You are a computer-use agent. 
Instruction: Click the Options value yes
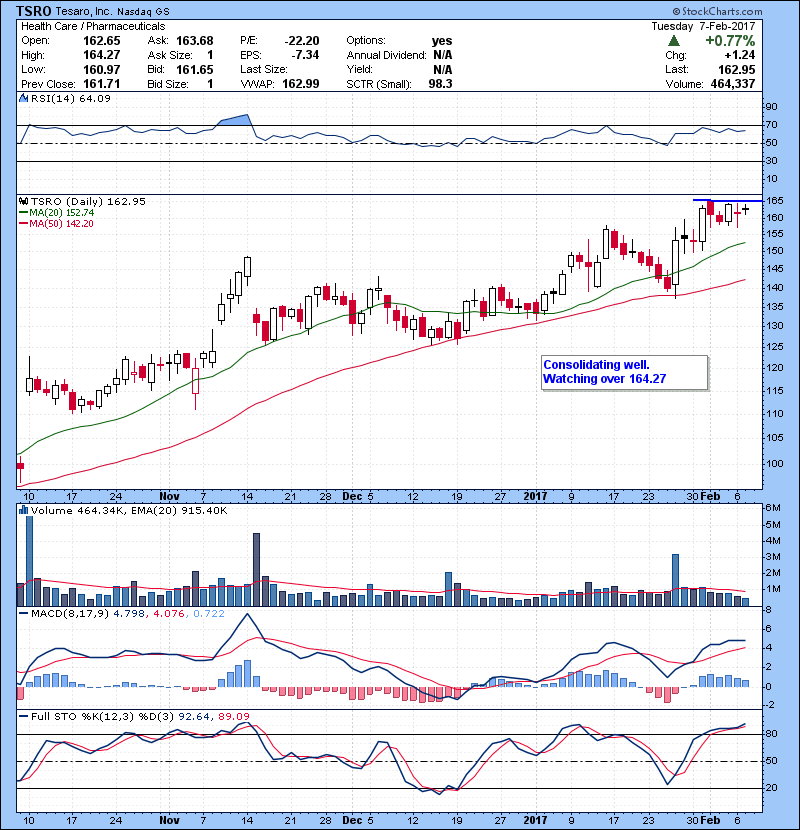point(442,41)
